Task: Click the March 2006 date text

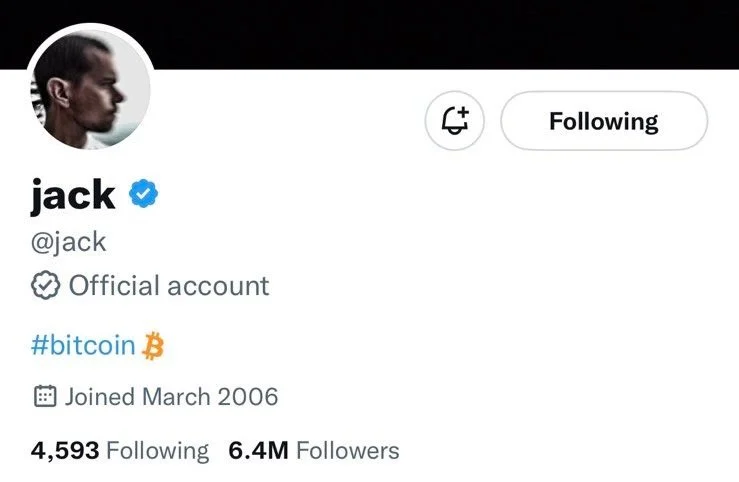Action: tap(210, 397)
